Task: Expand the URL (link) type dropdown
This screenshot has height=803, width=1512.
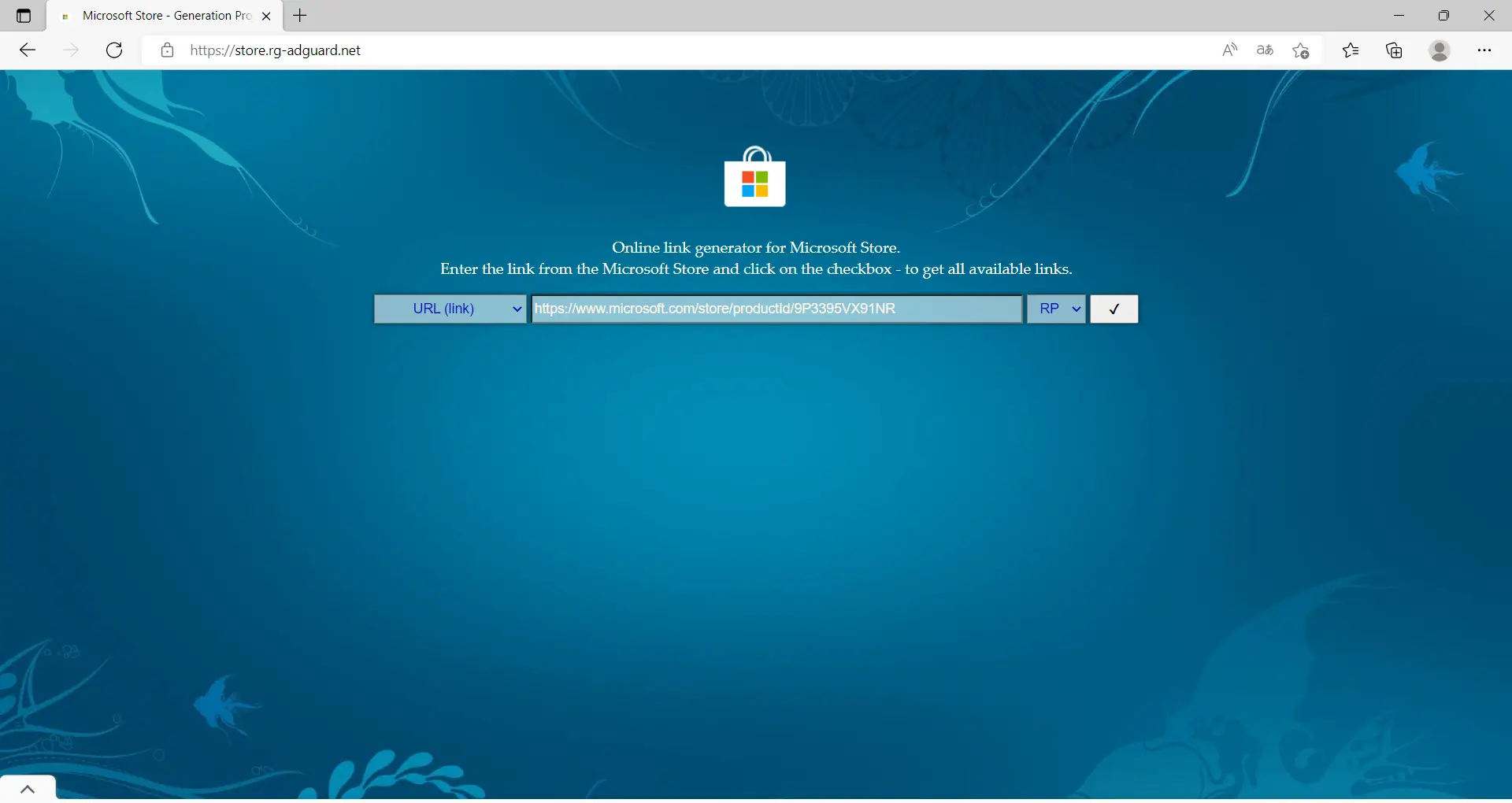Action: coord(450,309)
